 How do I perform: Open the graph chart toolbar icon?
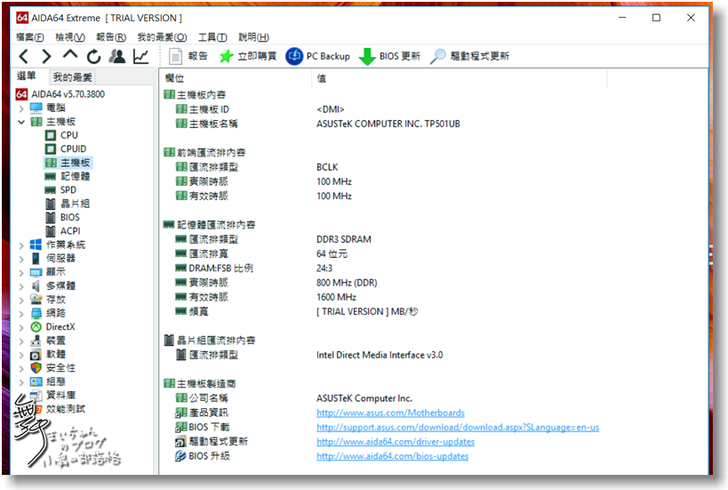[141, 56]
